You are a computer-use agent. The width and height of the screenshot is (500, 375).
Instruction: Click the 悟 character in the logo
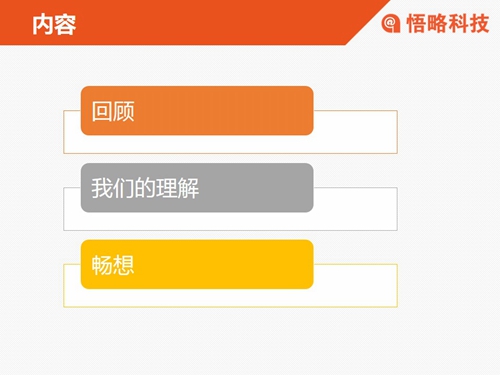pyautogui.click(x=416, y=24)
